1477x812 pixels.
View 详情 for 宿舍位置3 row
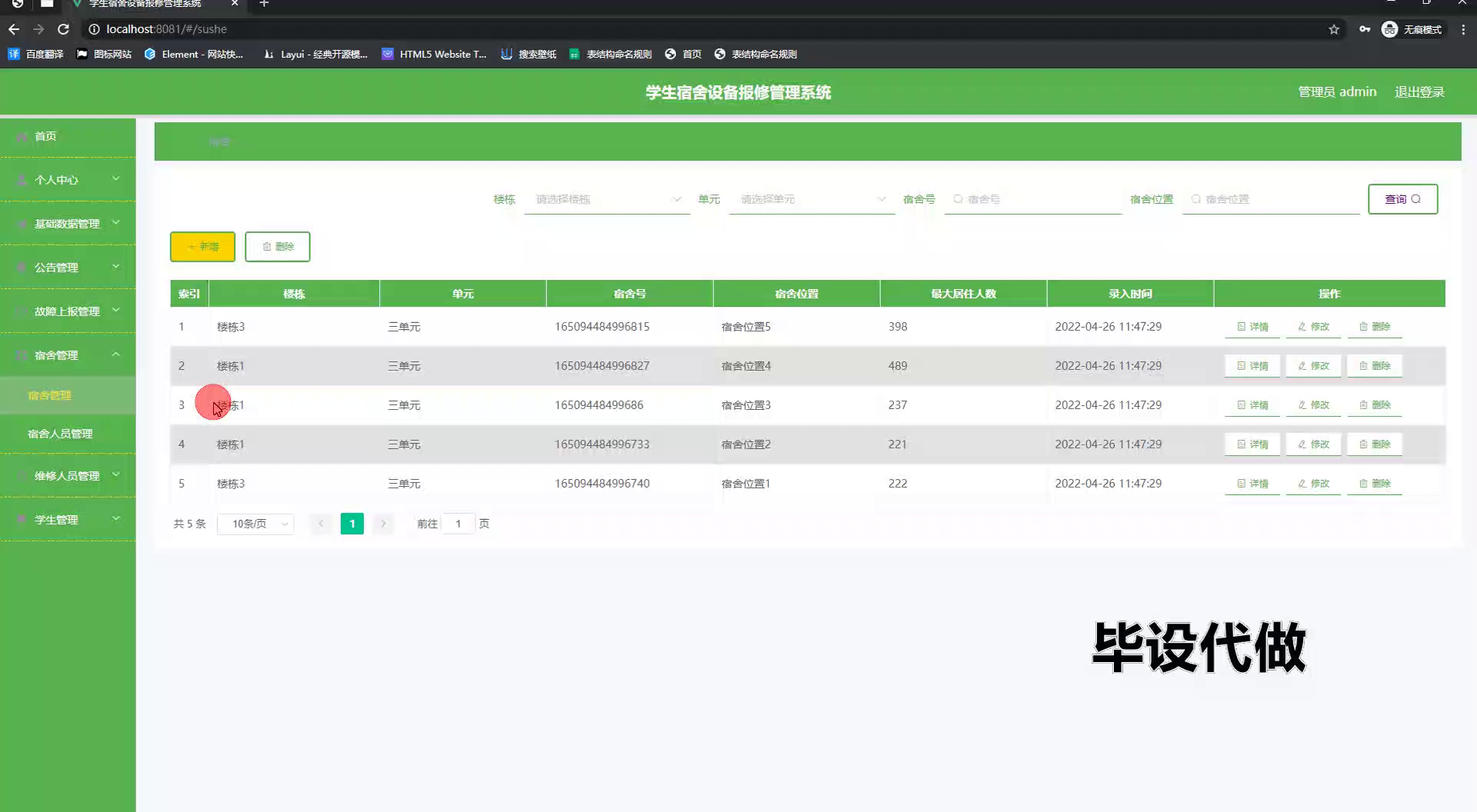(x=1252, y=405)
